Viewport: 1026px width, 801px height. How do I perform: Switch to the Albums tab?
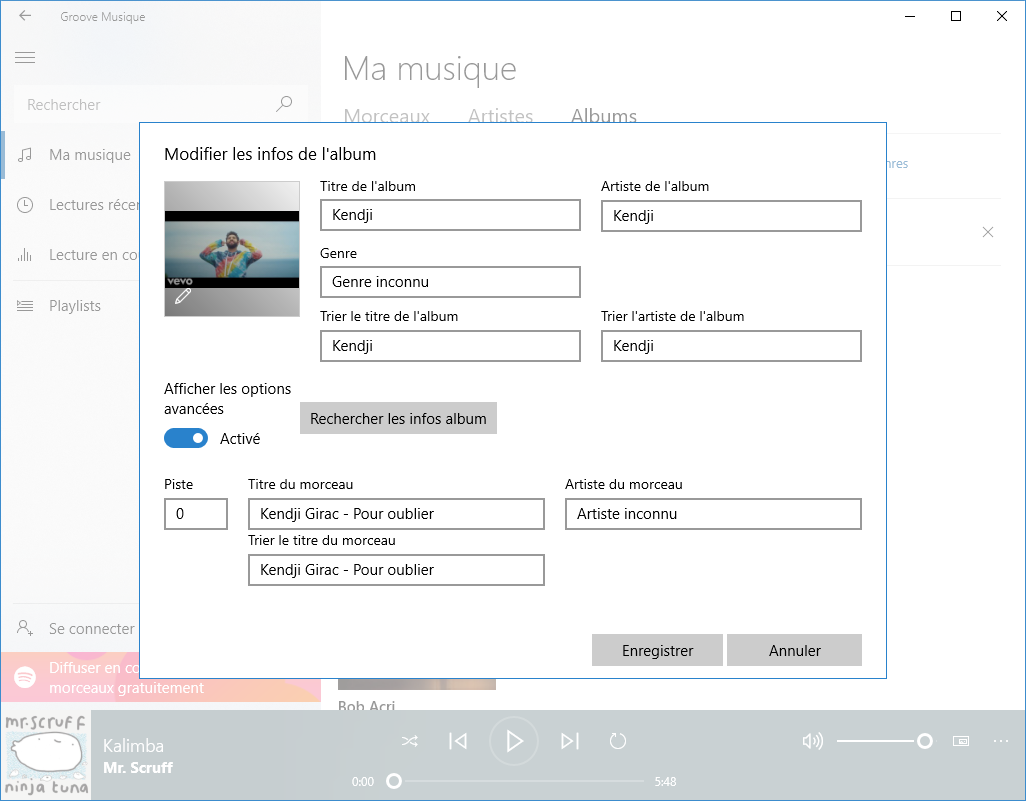[604, 116]
